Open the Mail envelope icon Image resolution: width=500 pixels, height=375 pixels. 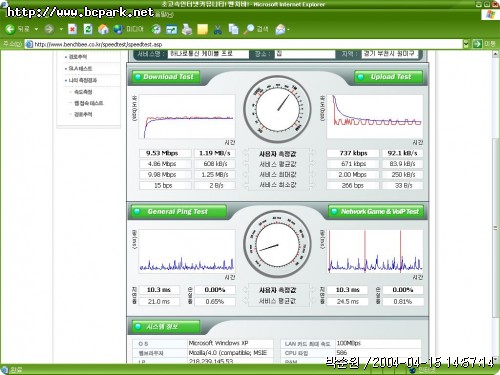click(280, 30)
